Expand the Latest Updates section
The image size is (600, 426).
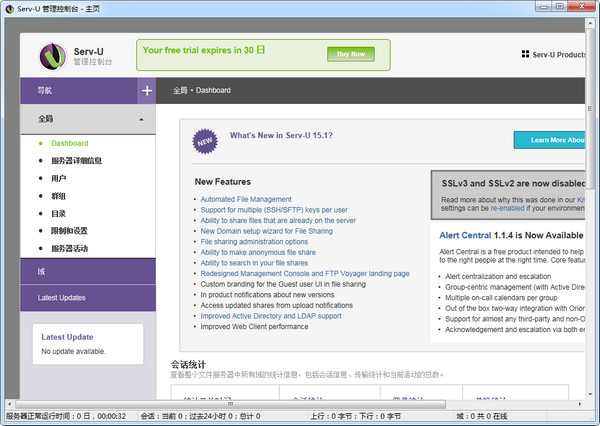pyautogui.click(x=88, y=298)
